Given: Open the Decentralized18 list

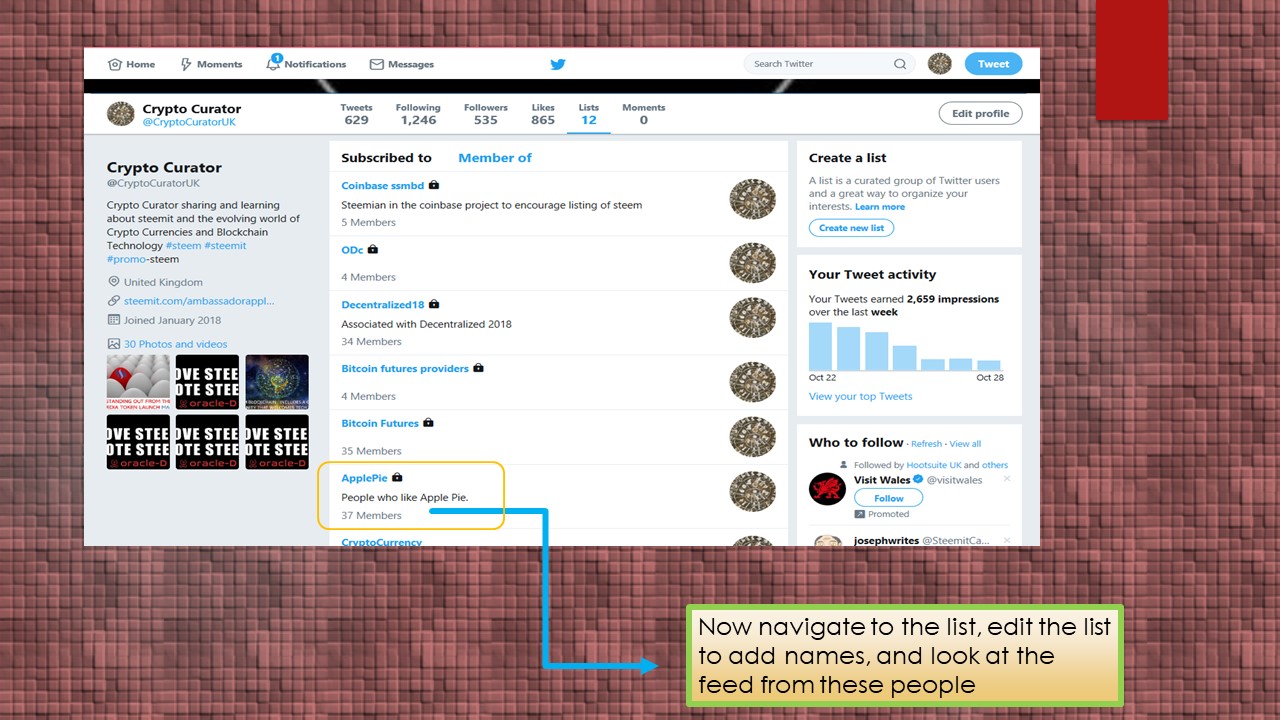Looking at the screenshot, I should pyautogui.click(x=383, y=304).
